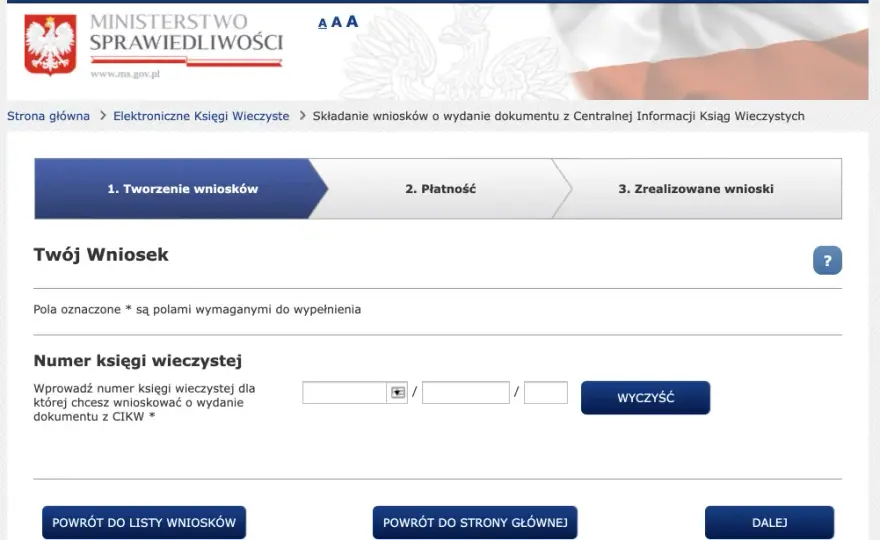The image size is (880, 540).
Task: Open Elektroniczne Księgi Wieczyste breadcrumb link
Action: coord(201,116)
